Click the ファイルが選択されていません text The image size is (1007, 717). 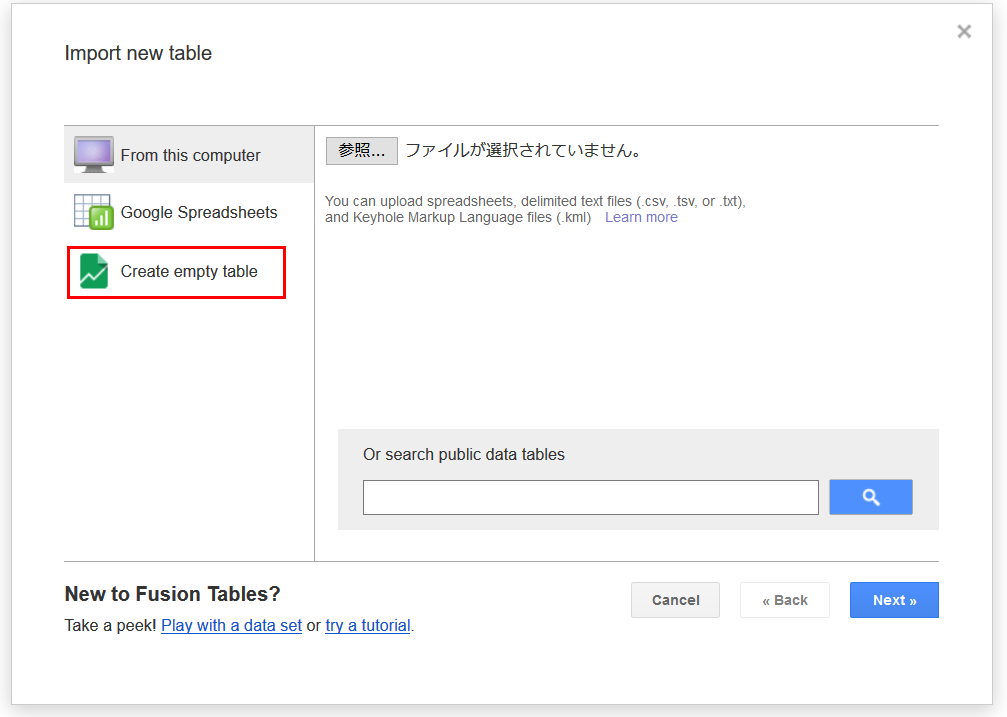523,150
